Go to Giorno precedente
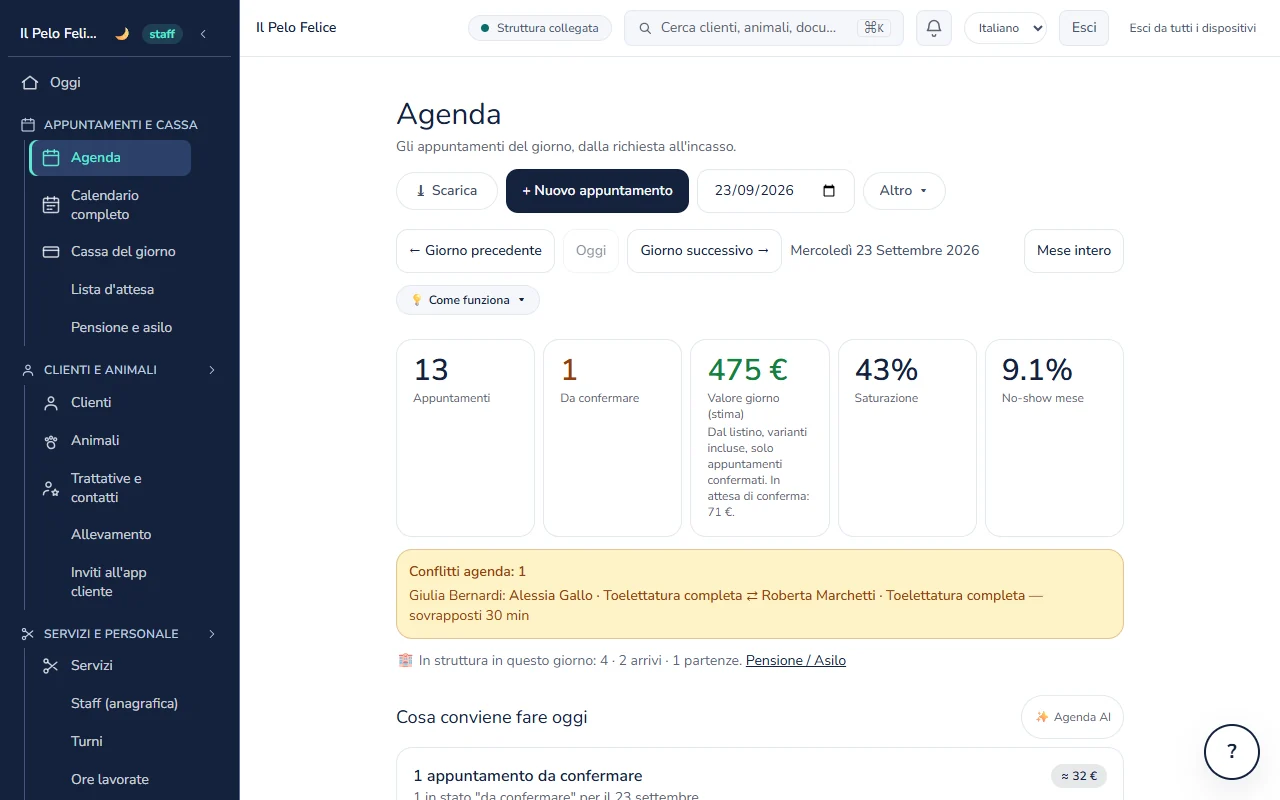 (475, 251)
